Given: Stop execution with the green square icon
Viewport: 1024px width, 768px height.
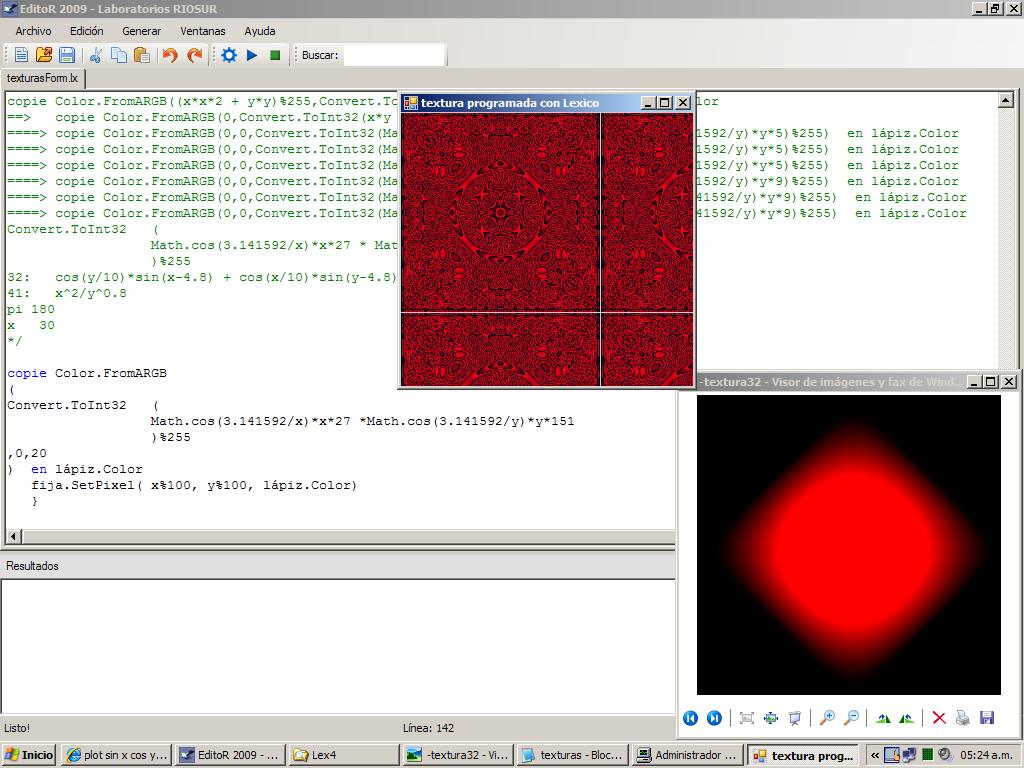Looking at the screenshot, I should [x=275, y=55].
